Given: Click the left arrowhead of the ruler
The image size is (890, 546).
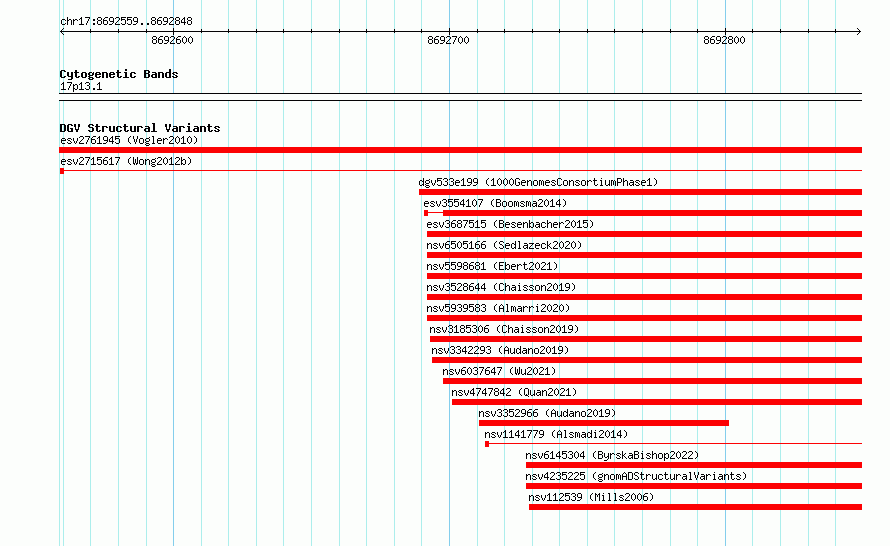Looking at the screenshot, I should tap(62, 31).
